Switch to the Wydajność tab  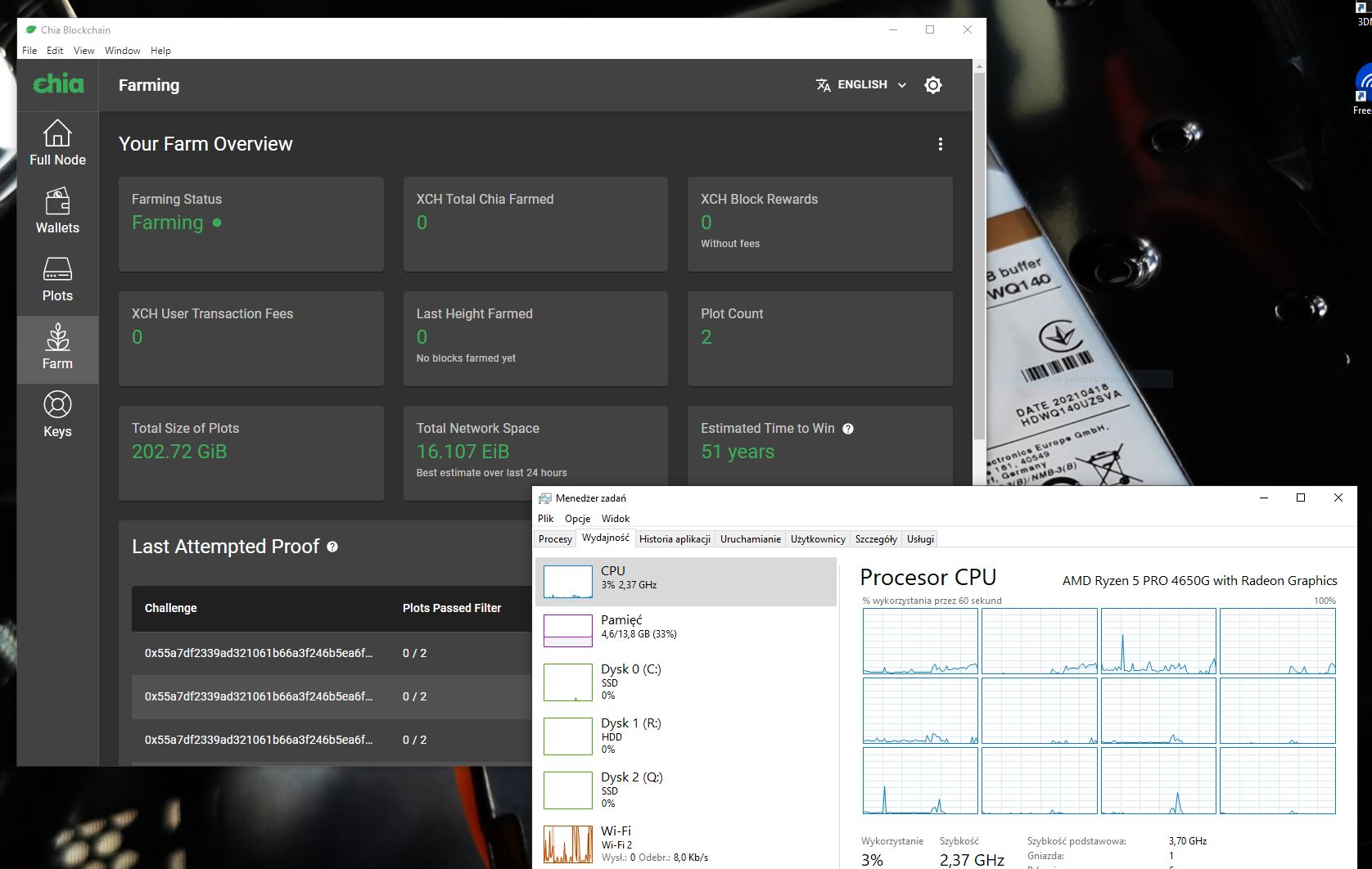point(606,538)
